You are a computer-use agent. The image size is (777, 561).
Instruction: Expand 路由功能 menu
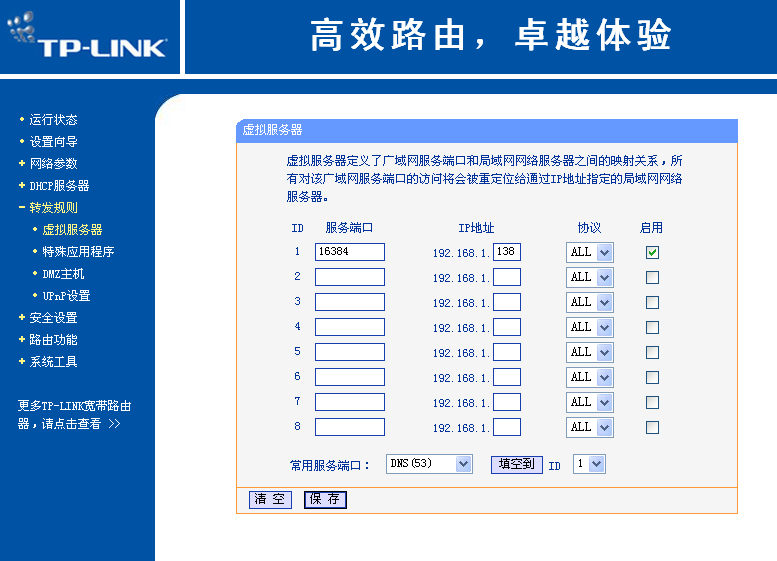53,340
